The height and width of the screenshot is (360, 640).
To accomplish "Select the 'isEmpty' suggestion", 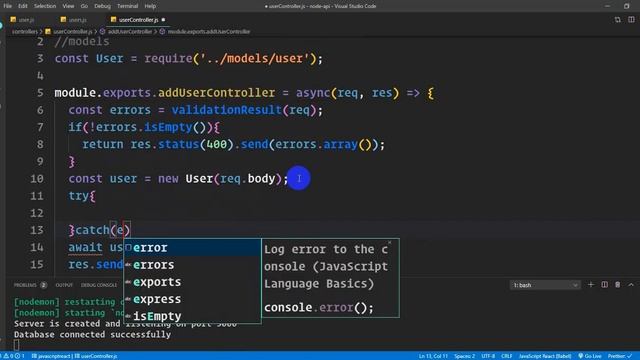I will pyautogui.click(x=192, y=316).
